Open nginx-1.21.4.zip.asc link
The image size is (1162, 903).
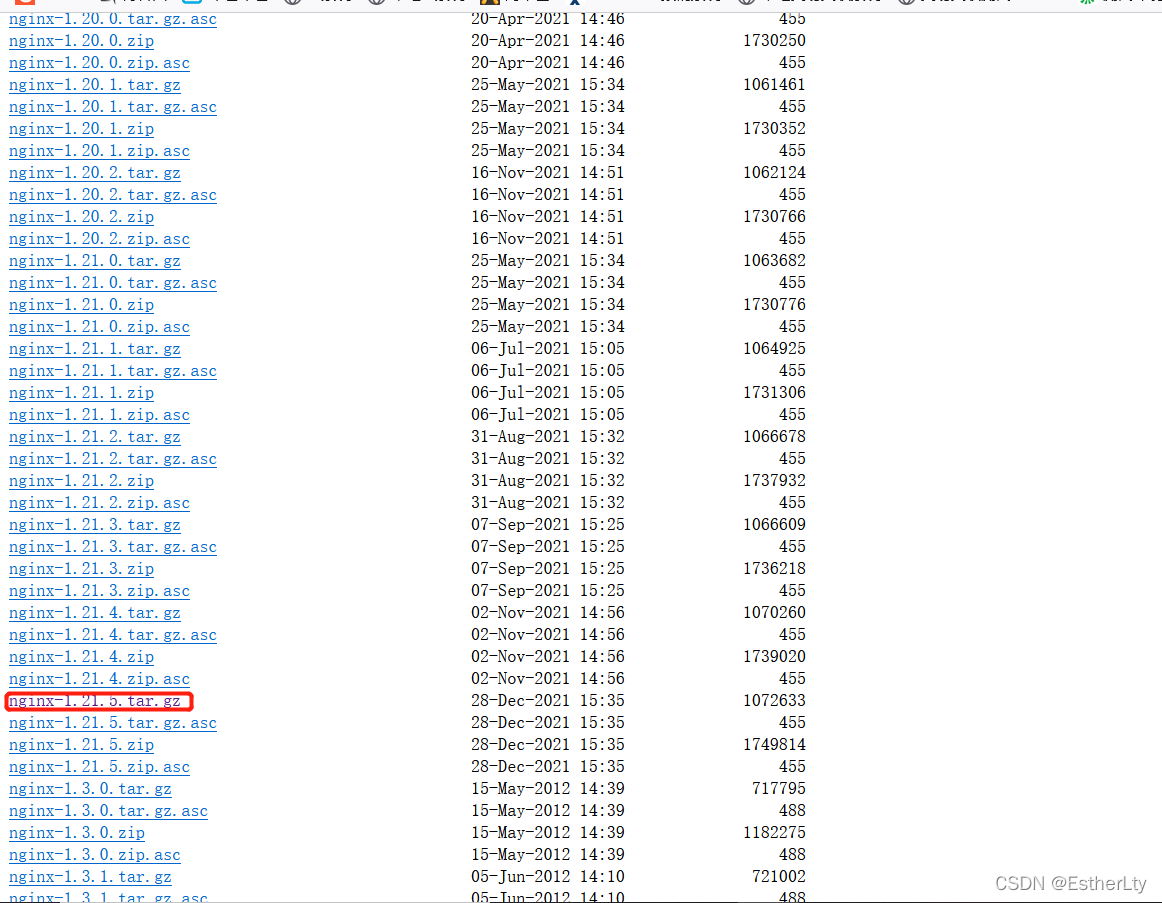click(99, 679)
